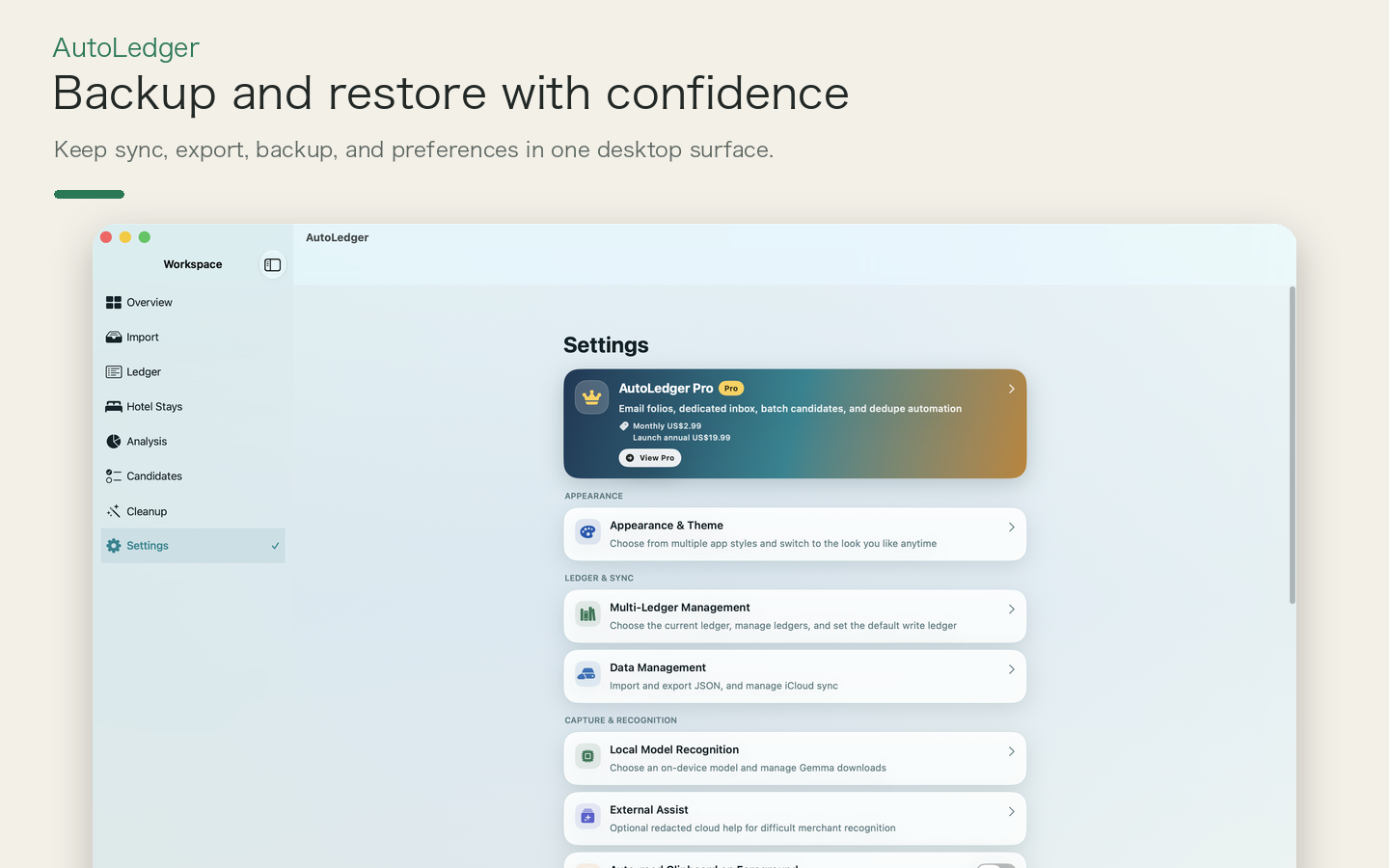Click the yellow minimize window button
The height and width of the screenshot is (868, 1389).
tap(125, 237)
